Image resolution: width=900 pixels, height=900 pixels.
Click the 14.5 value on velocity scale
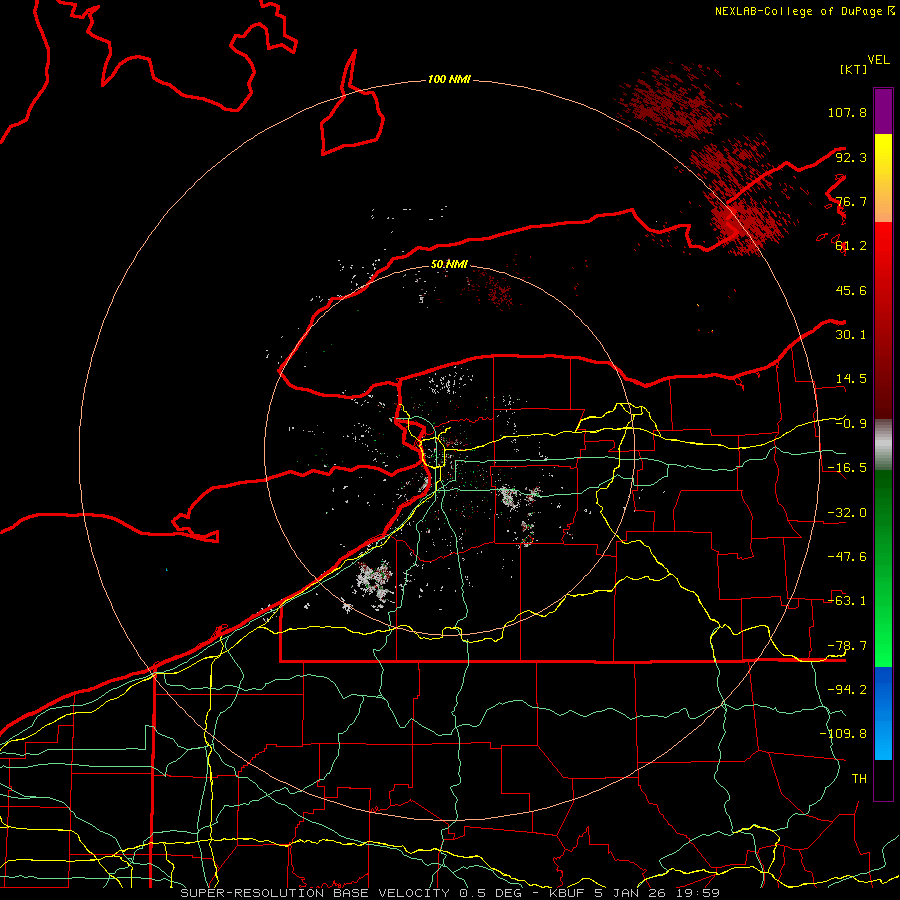851,379
